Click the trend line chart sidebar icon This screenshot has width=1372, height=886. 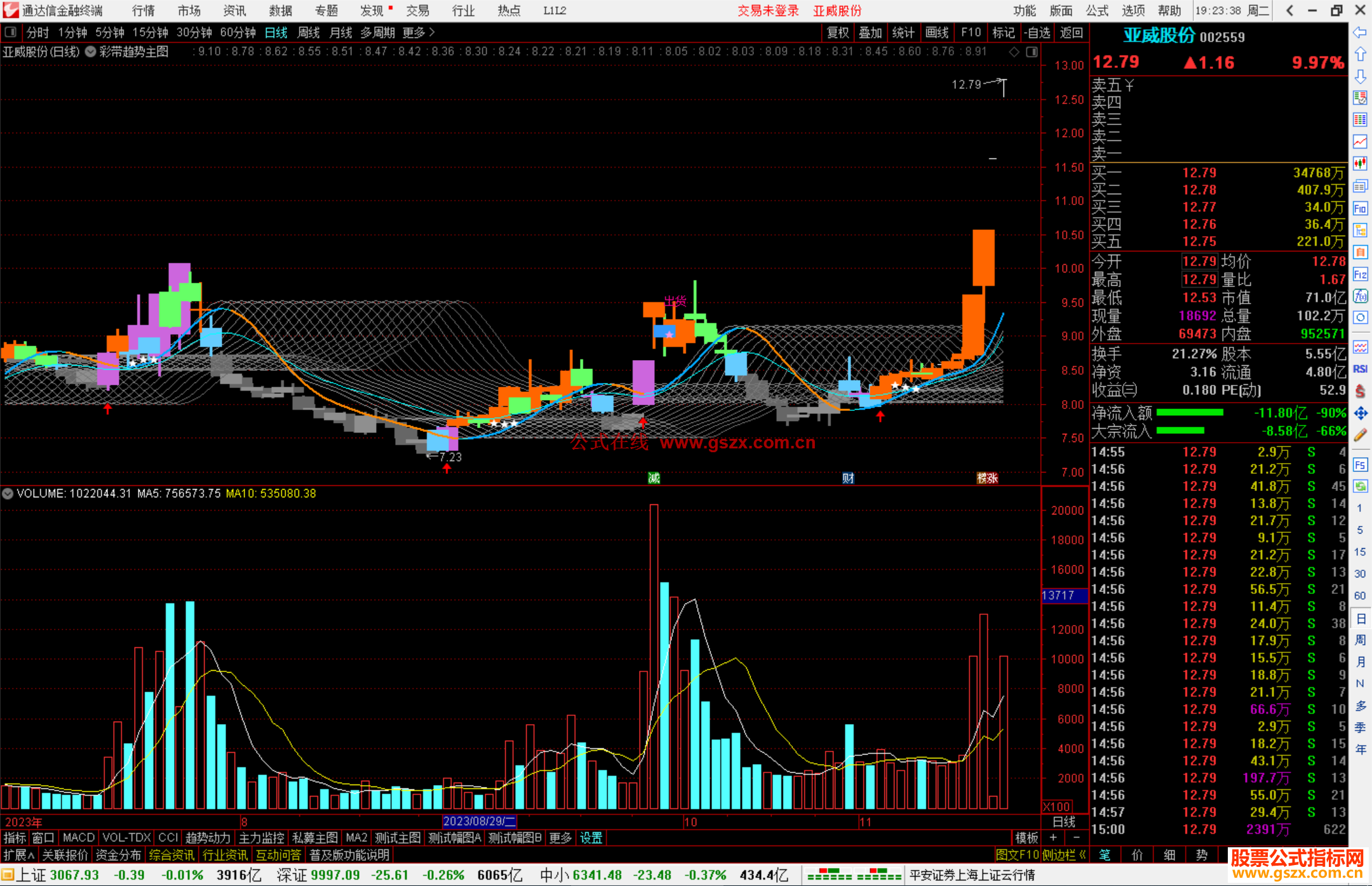tap(1360, 141)
